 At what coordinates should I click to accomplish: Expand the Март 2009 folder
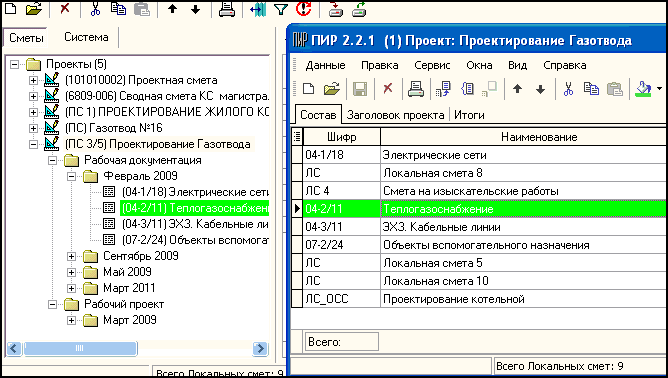tap(72, 320)
